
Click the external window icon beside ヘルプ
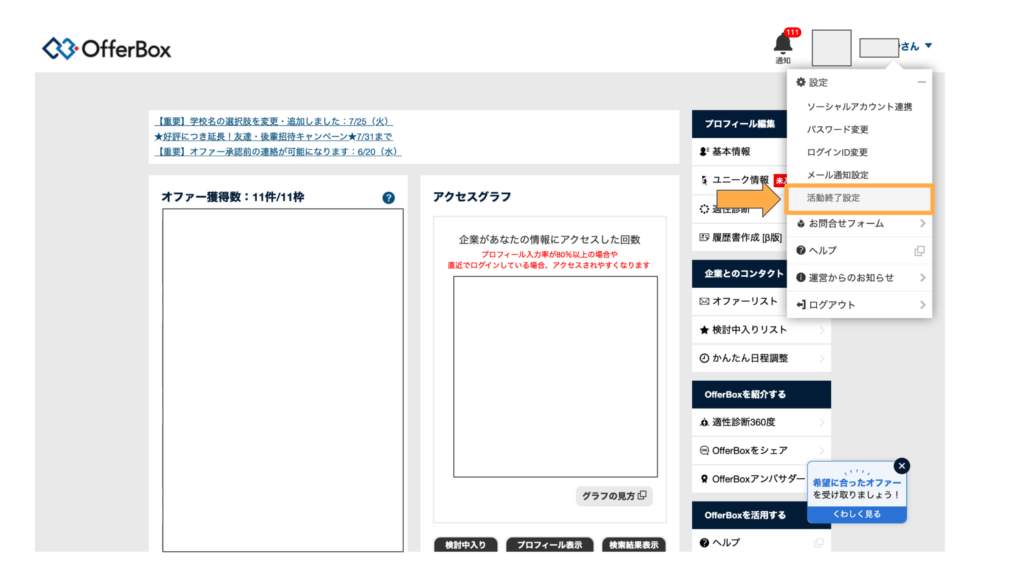click(x=920, y=251)
